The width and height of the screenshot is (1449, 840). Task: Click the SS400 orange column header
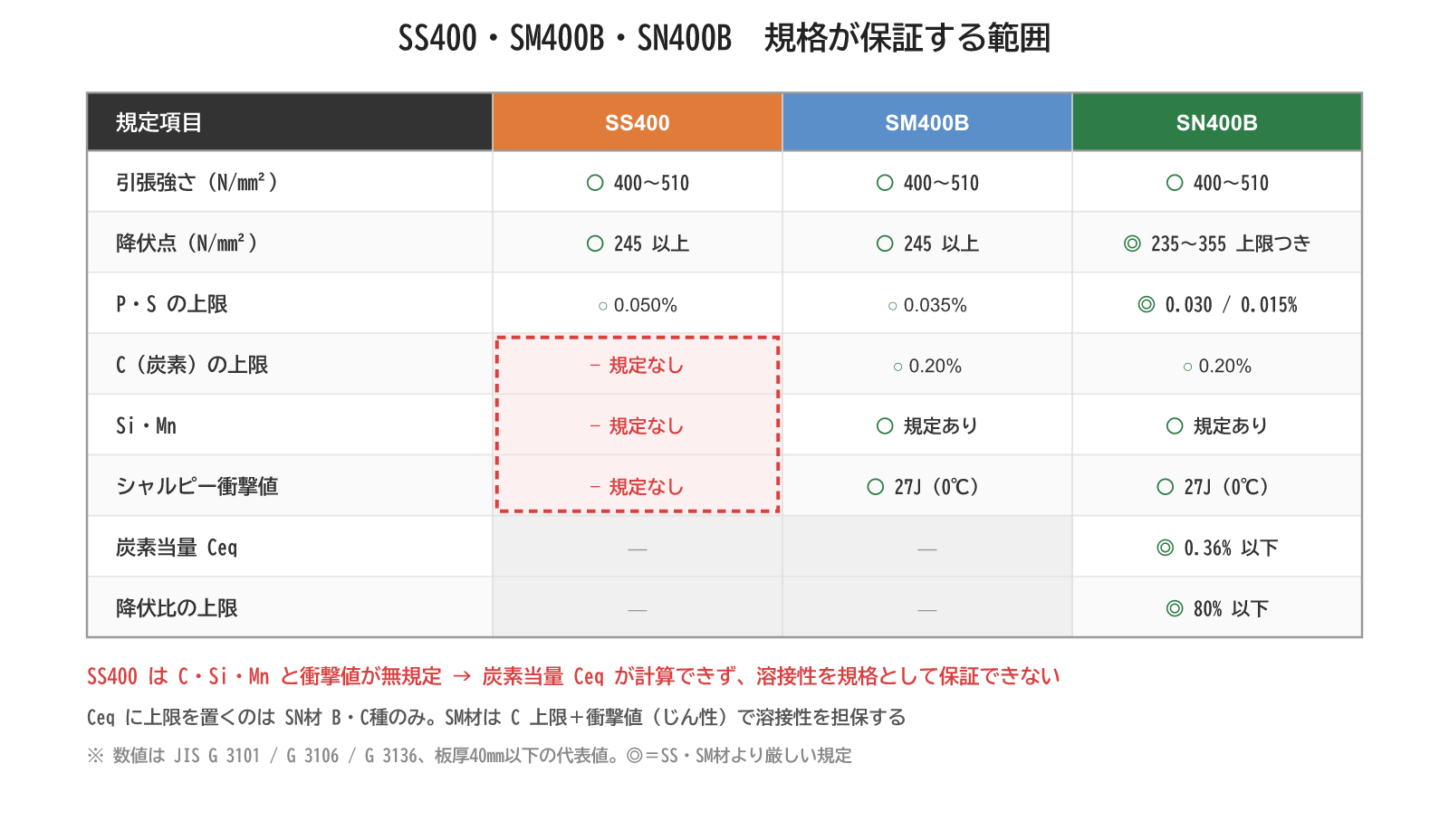(638, 122)
